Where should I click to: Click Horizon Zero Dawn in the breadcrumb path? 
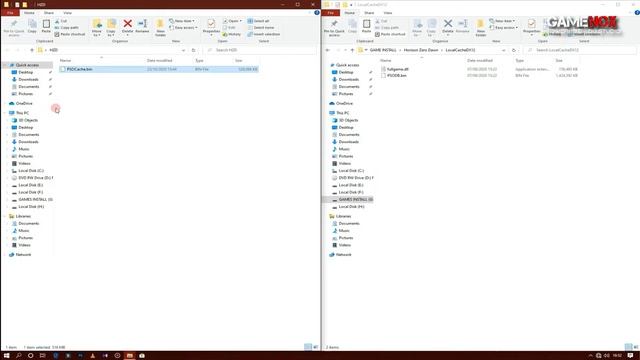[x=421, y=50]
